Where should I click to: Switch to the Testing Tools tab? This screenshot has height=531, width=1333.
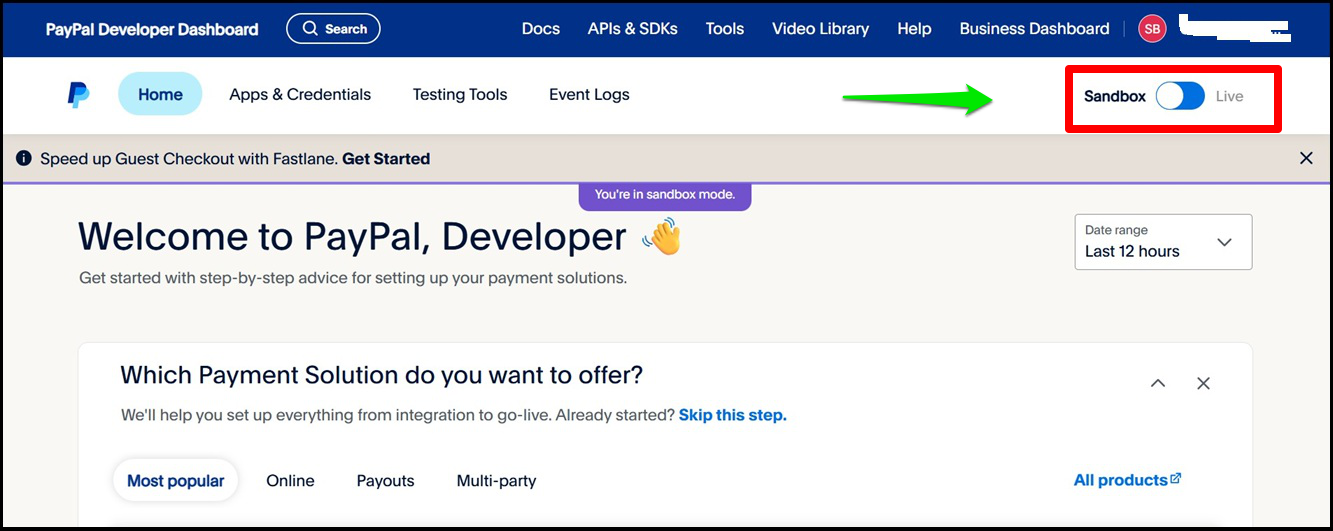(460, 95)
